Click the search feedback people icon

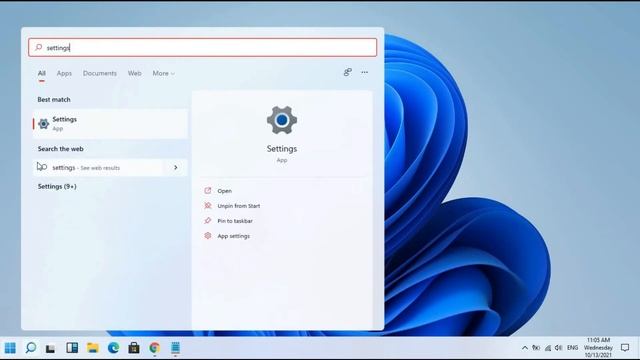pos(347,72)
